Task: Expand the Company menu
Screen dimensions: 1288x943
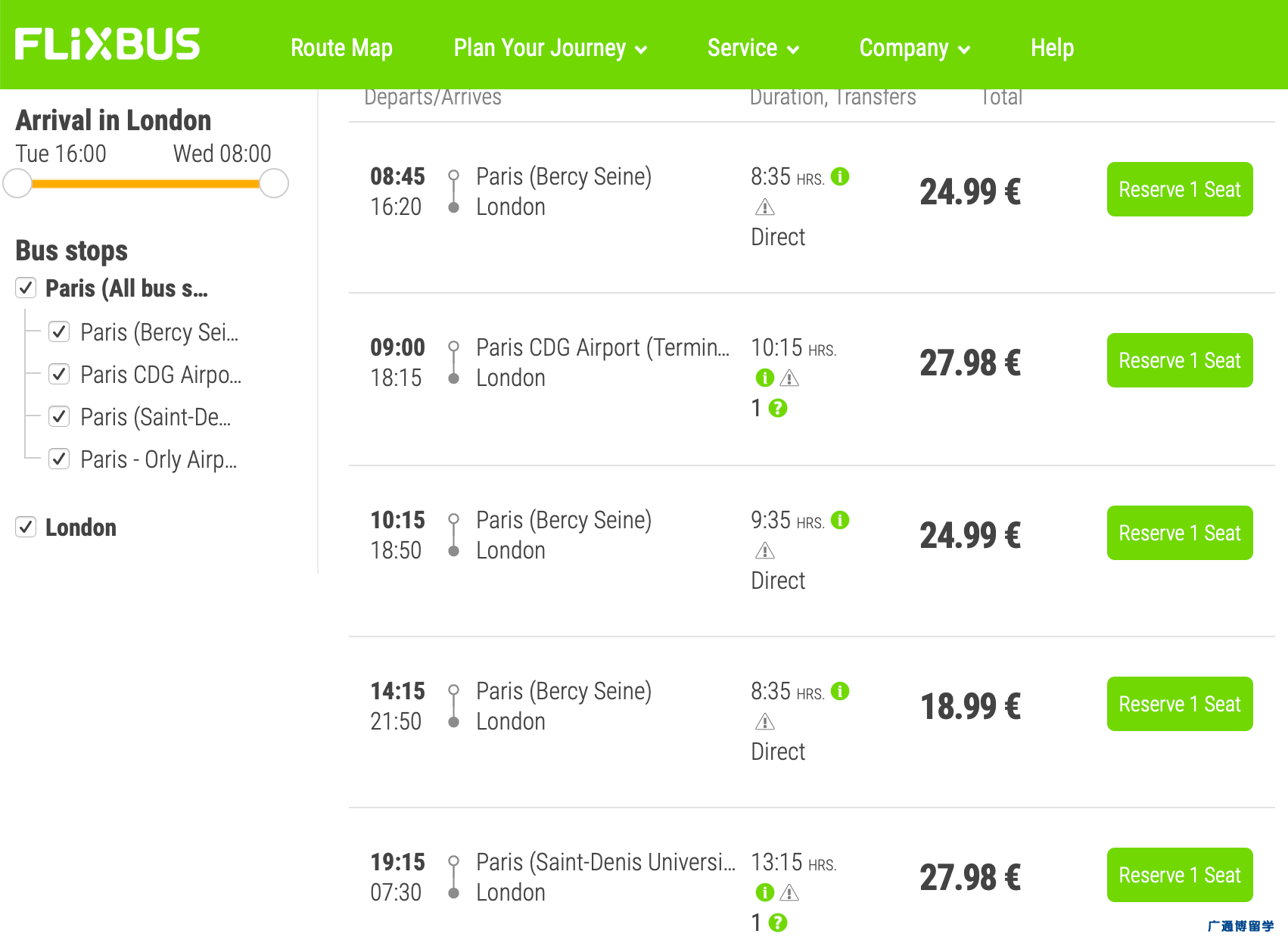Action: pyautogui.click(x=914, y=48)
